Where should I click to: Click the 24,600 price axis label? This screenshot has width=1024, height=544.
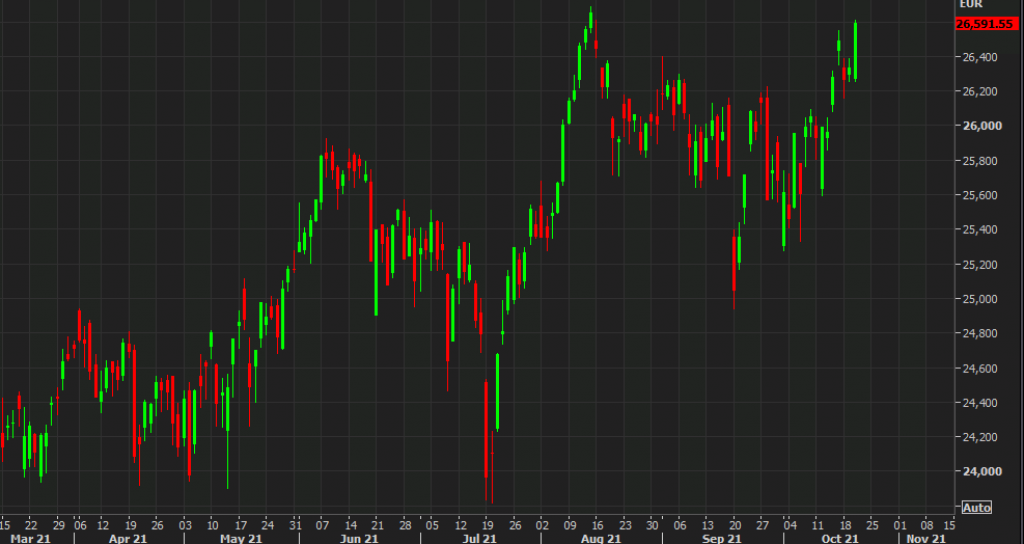980,368
